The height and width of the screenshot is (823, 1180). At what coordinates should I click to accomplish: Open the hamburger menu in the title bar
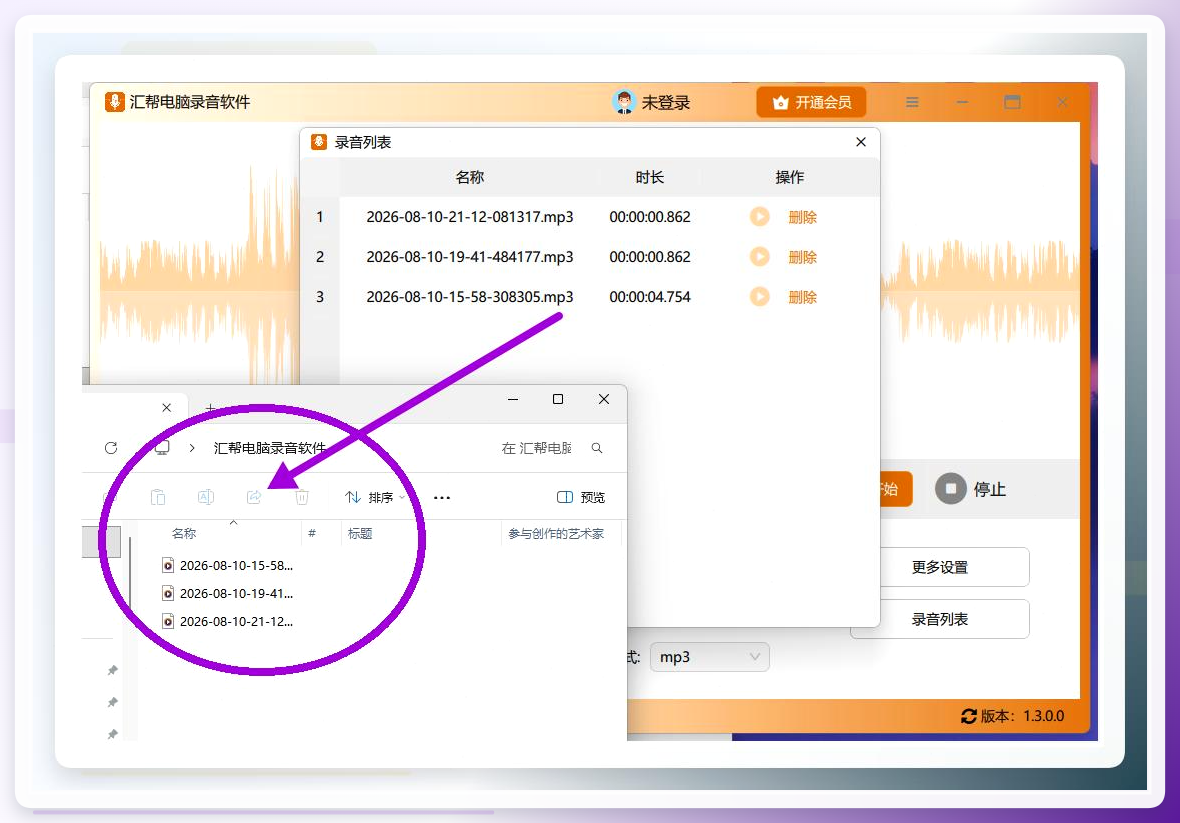coord(912,102)
